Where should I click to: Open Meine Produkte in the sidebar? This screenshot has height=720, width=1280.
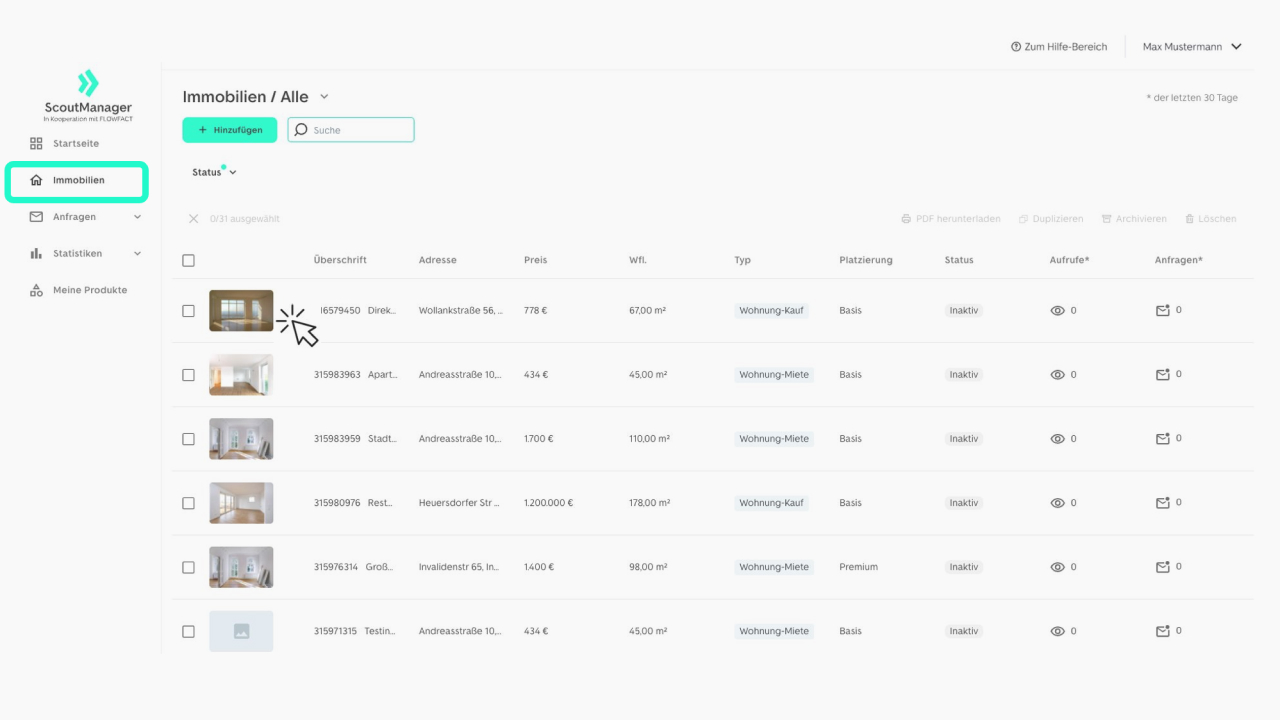coord(89,290)
